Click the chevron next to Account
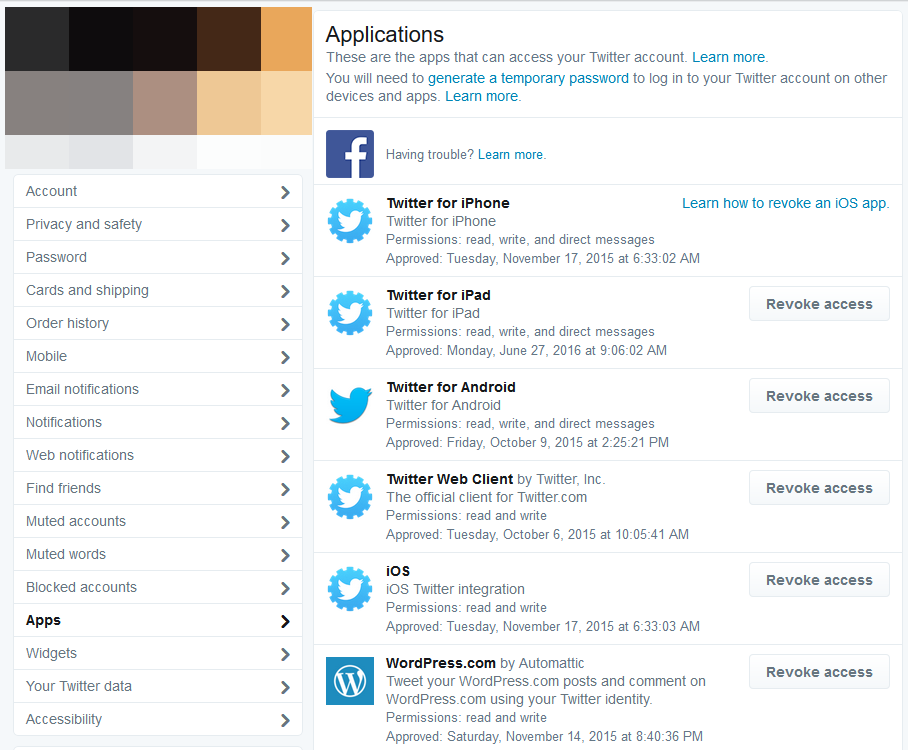 pos(285,192)
